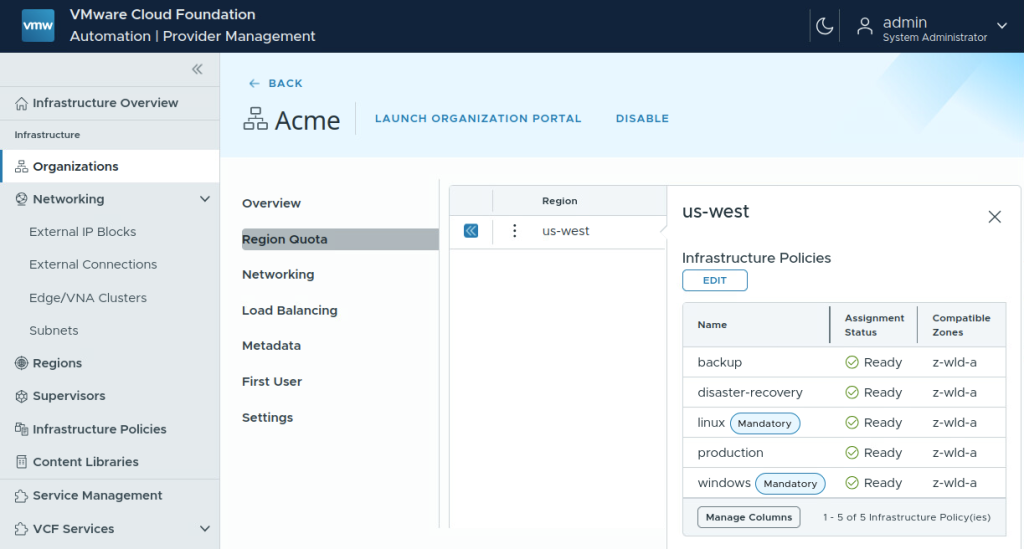Click the Content Libraries sidebar icon

coord(22,462)
